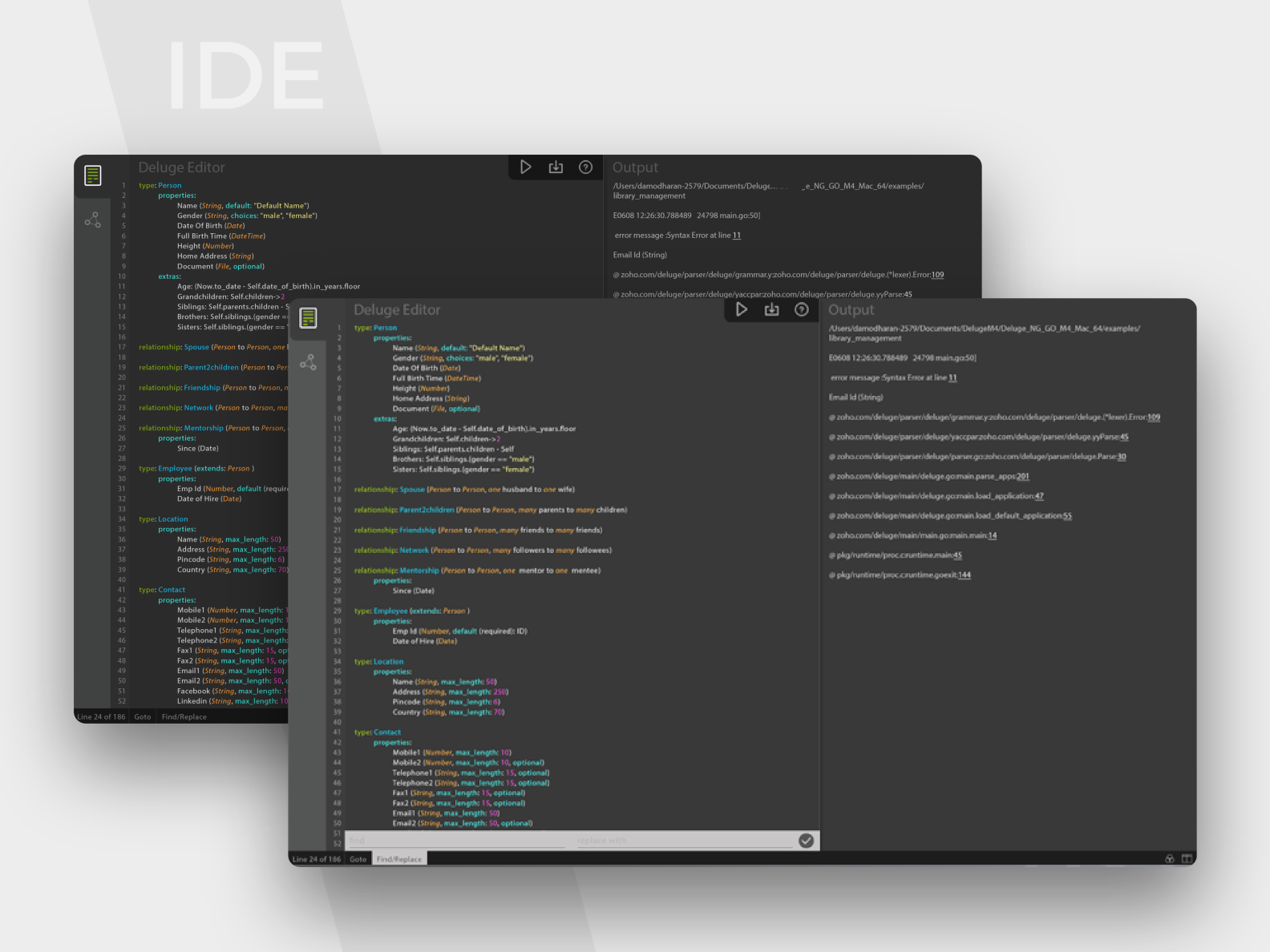Follow the runtime.goexit:144 link in front output
The image size is (1270, 952).
click(x=965, y=575)
